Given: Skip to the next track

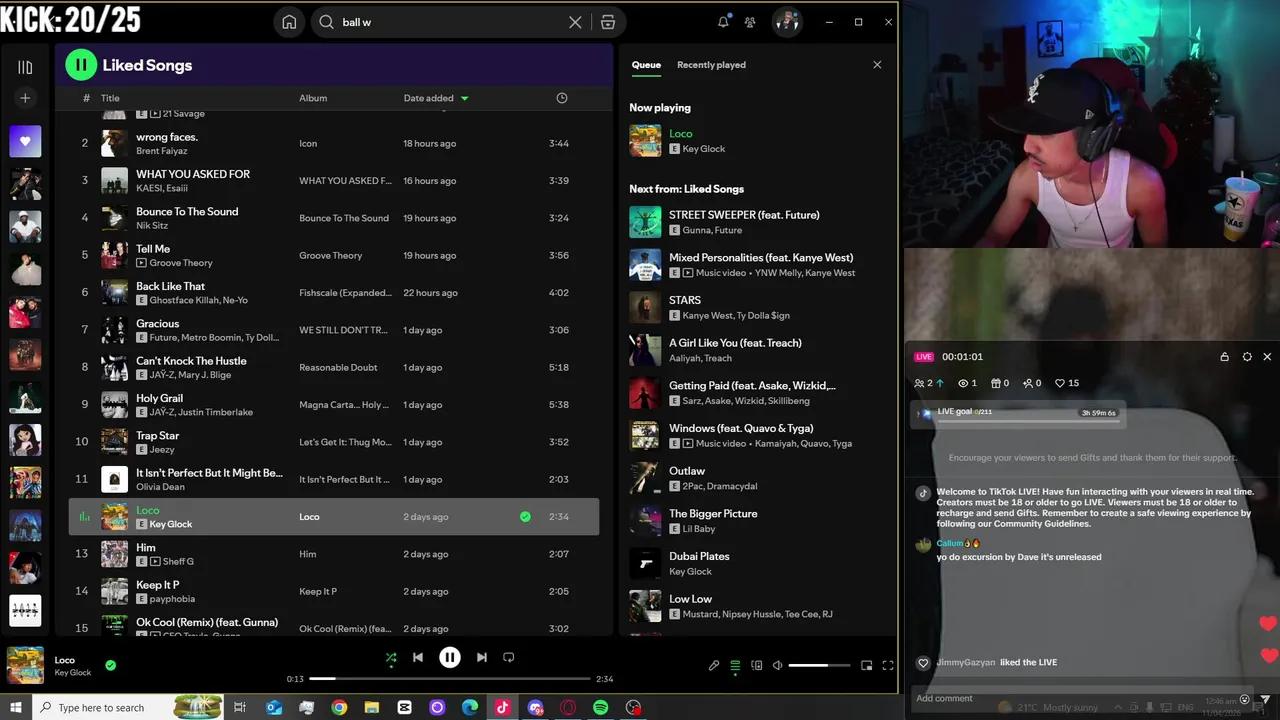Looking at the screenshot, I should 482,657.
